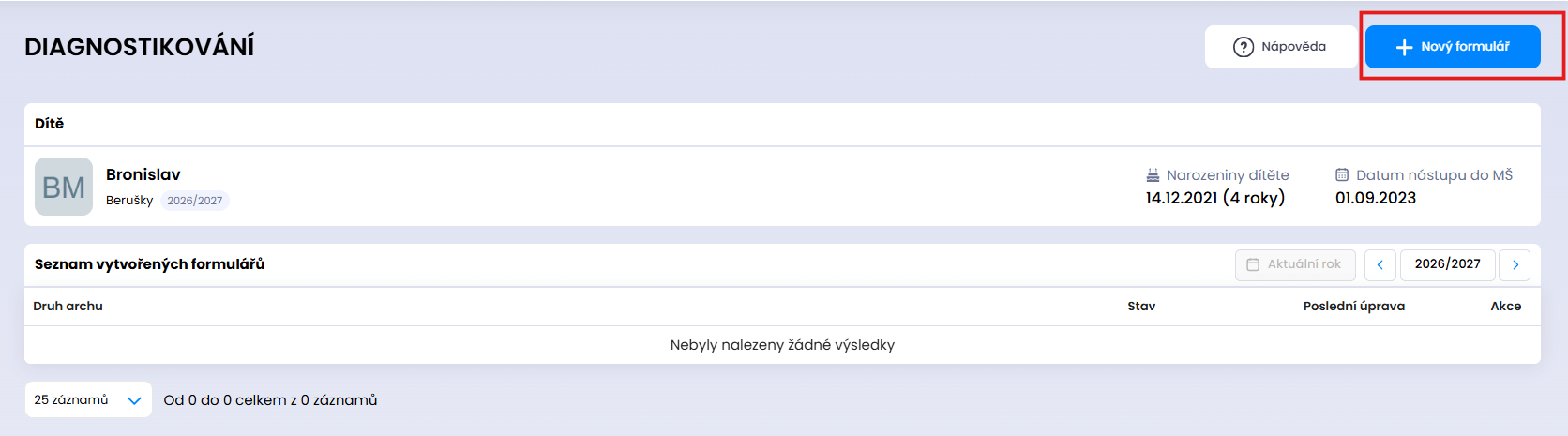Open the Nápověda help button
The height and width of the screenshot is (436, 1568).
pyautogui.click(x=1281, y=47)
